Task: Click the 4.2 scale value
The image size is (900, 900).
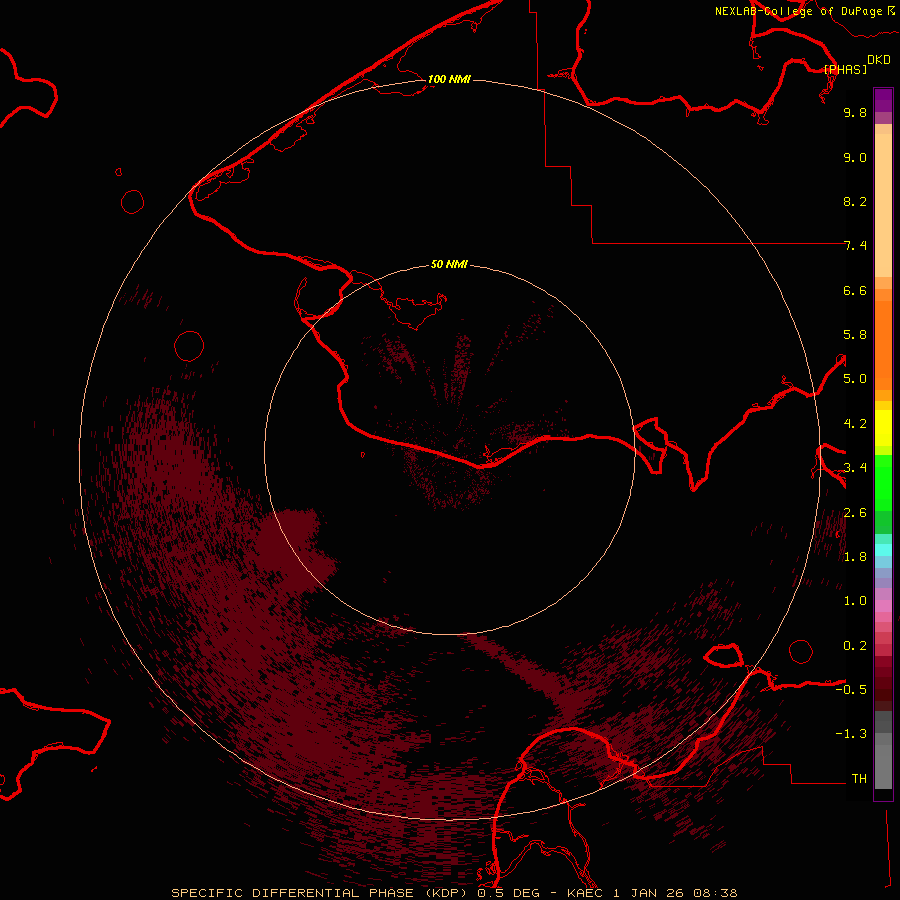Action: pos(855,424)
